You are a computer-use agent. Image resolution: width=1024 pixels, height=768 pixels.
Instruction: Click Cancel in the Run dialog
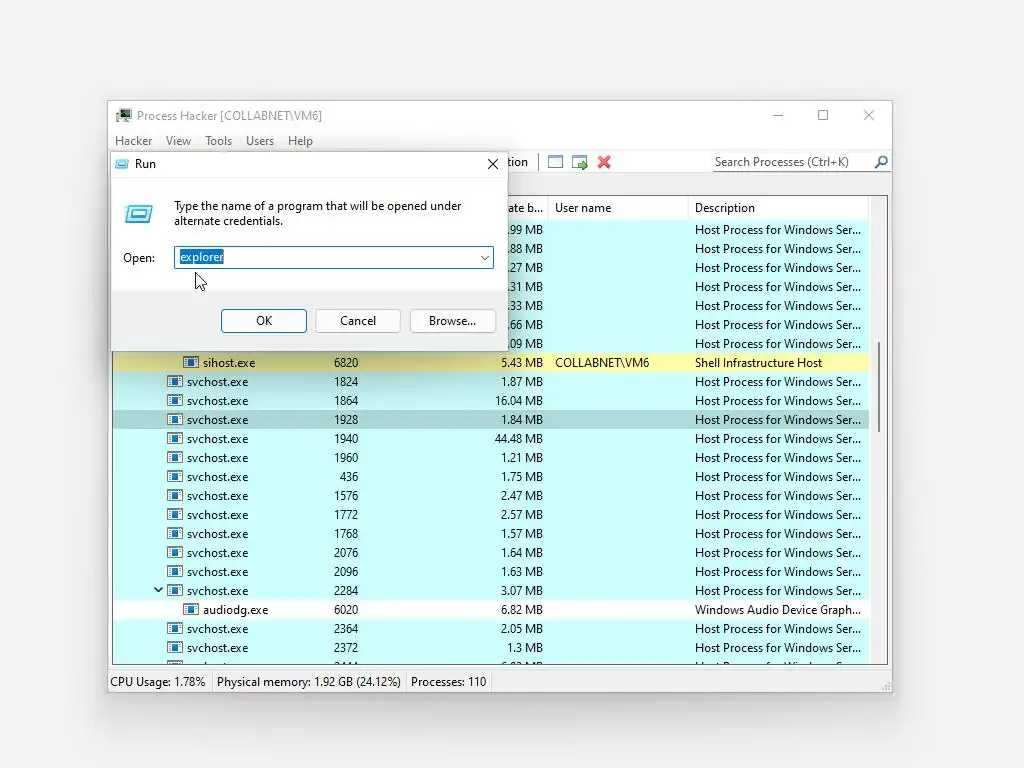click(358, 321)
